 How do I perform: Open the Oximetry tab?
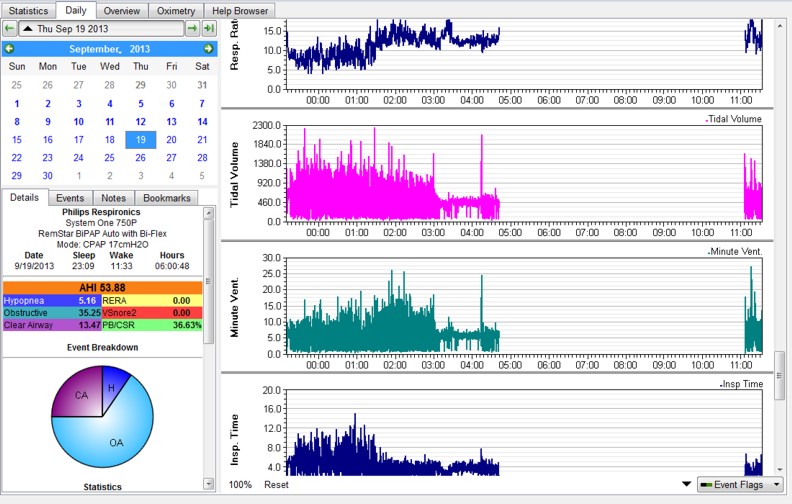[176, 10]
